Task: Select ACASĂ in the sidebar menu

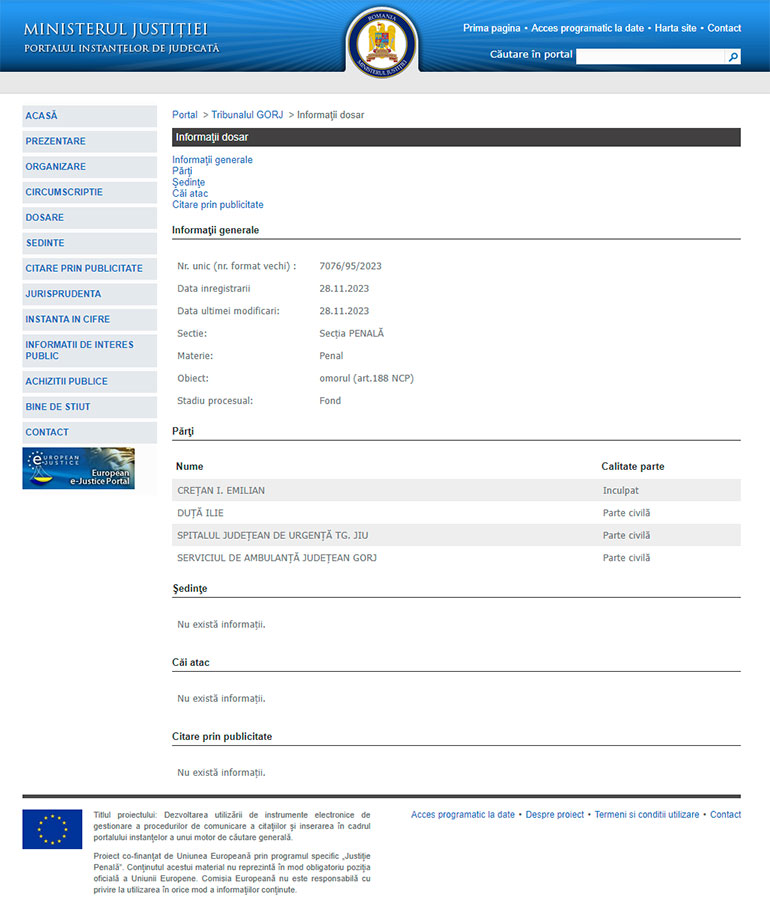Action: (89, 116)
